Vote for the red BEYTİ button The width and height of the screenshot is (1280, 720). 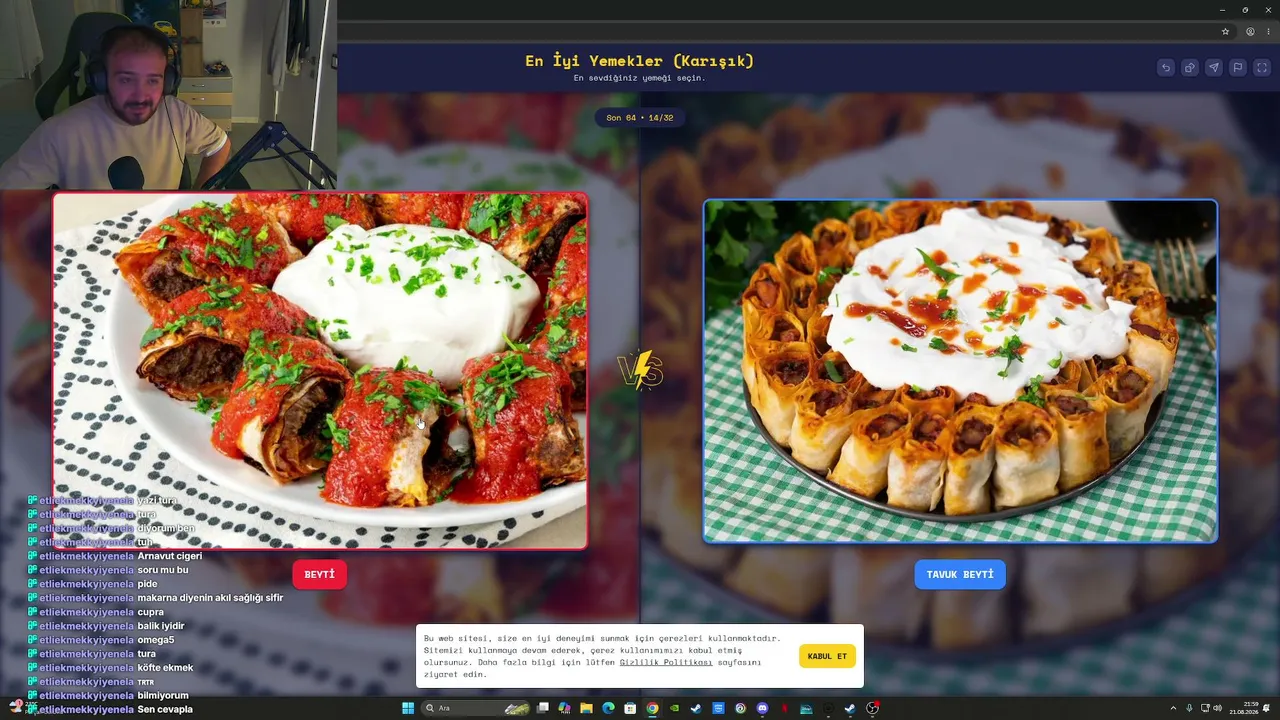(320, 574)
